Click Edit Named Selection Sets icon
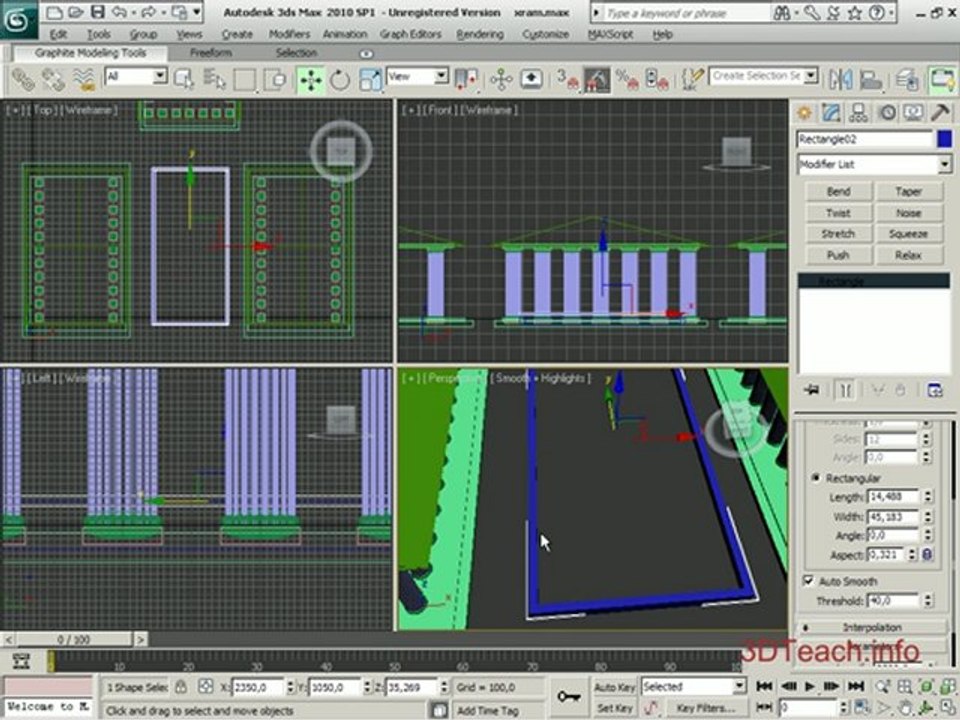Image resolution: width=960 pixels, height=720 pixels. click(x=692, y=80)
